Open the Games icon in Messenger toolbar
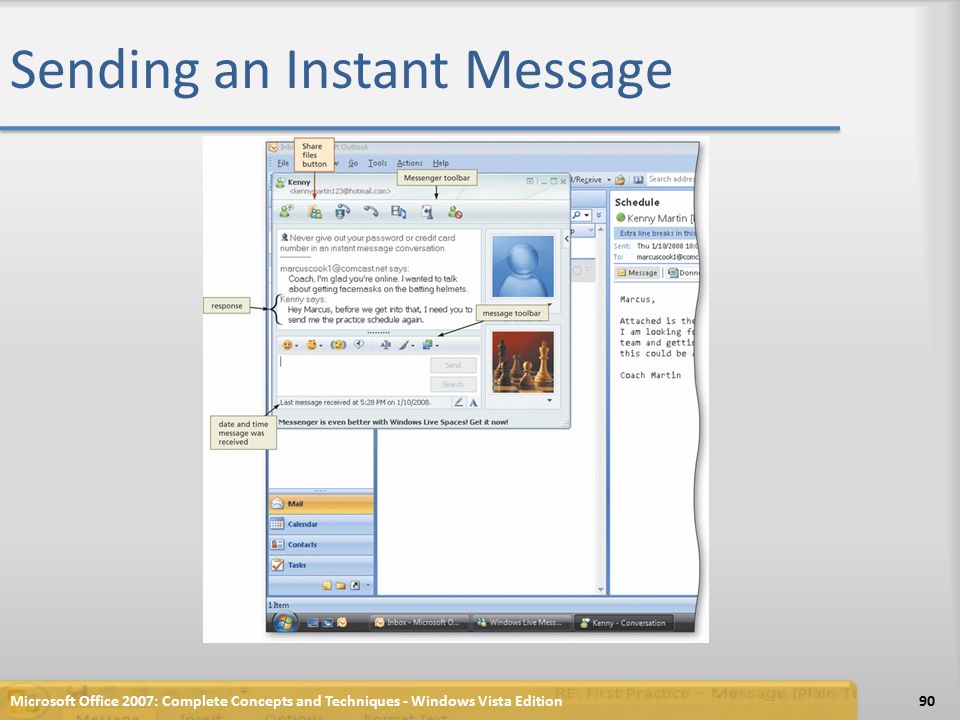This screenshot has width=960, height=720. click(x=427, y=212)
